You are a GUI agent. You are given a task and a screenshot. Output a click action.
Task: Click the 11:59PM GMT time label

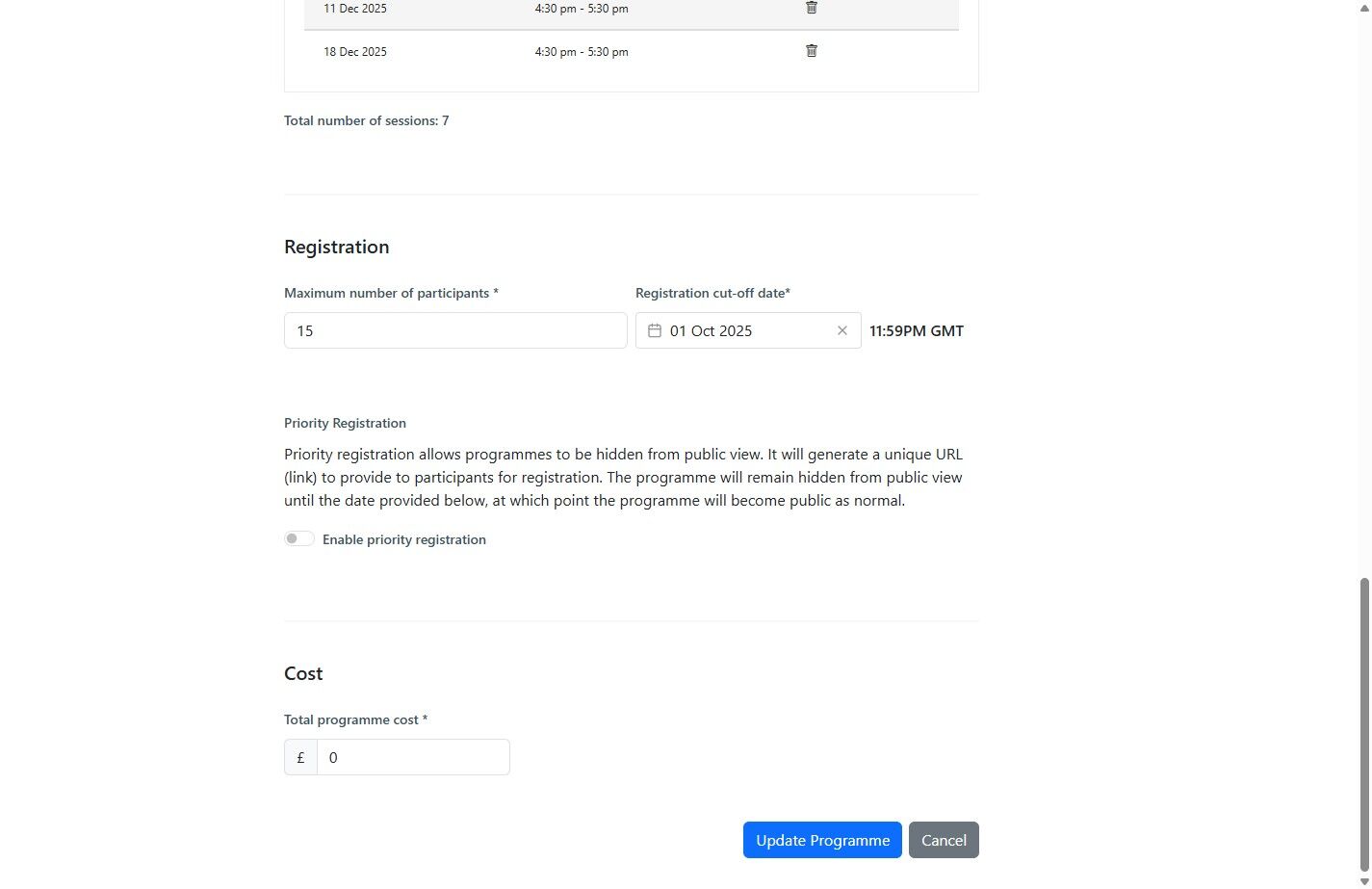pyautogui.click(x=917, y=330)
